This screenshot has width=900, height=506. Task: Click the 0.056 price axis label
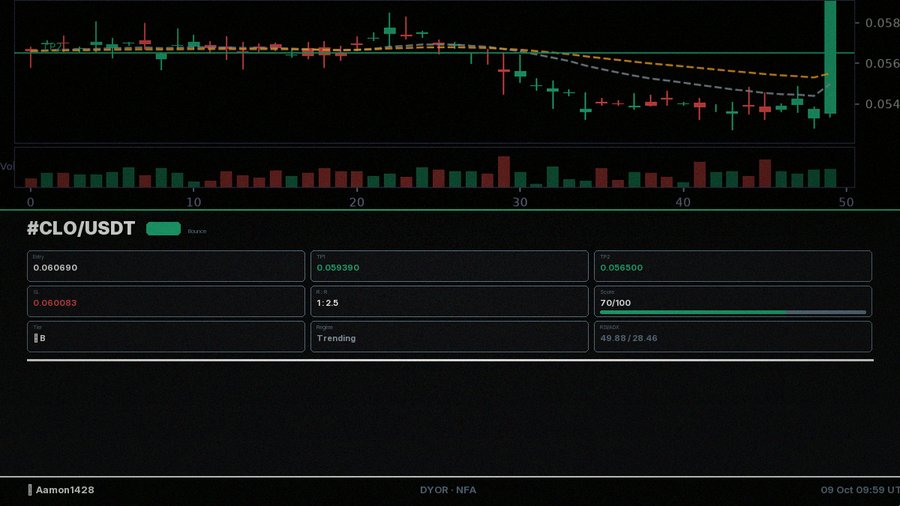click(x=882, y=63)
